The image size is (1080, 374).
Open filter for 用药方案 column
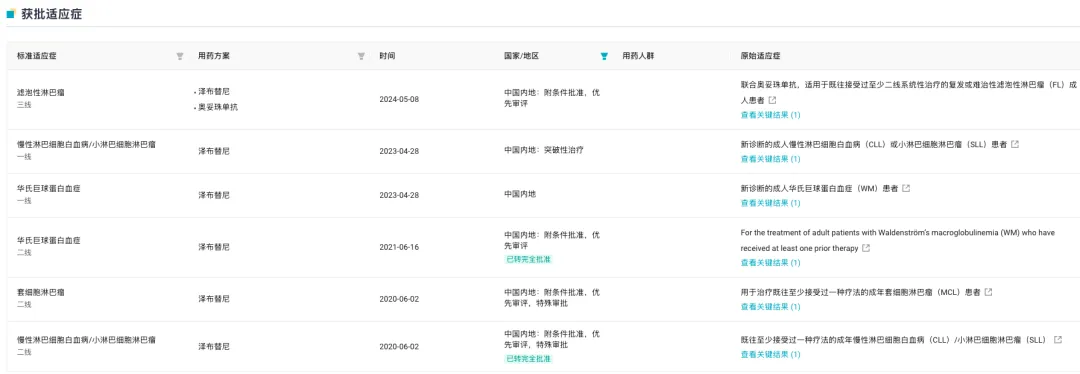[361, 56]
